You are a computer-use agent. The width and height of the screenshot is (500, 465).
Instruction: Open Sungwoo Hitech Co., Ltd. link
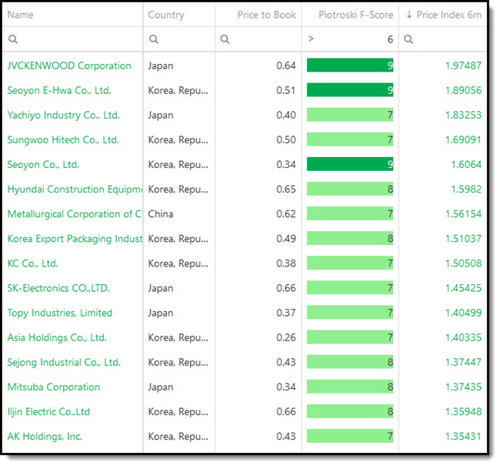pos(63,140)
